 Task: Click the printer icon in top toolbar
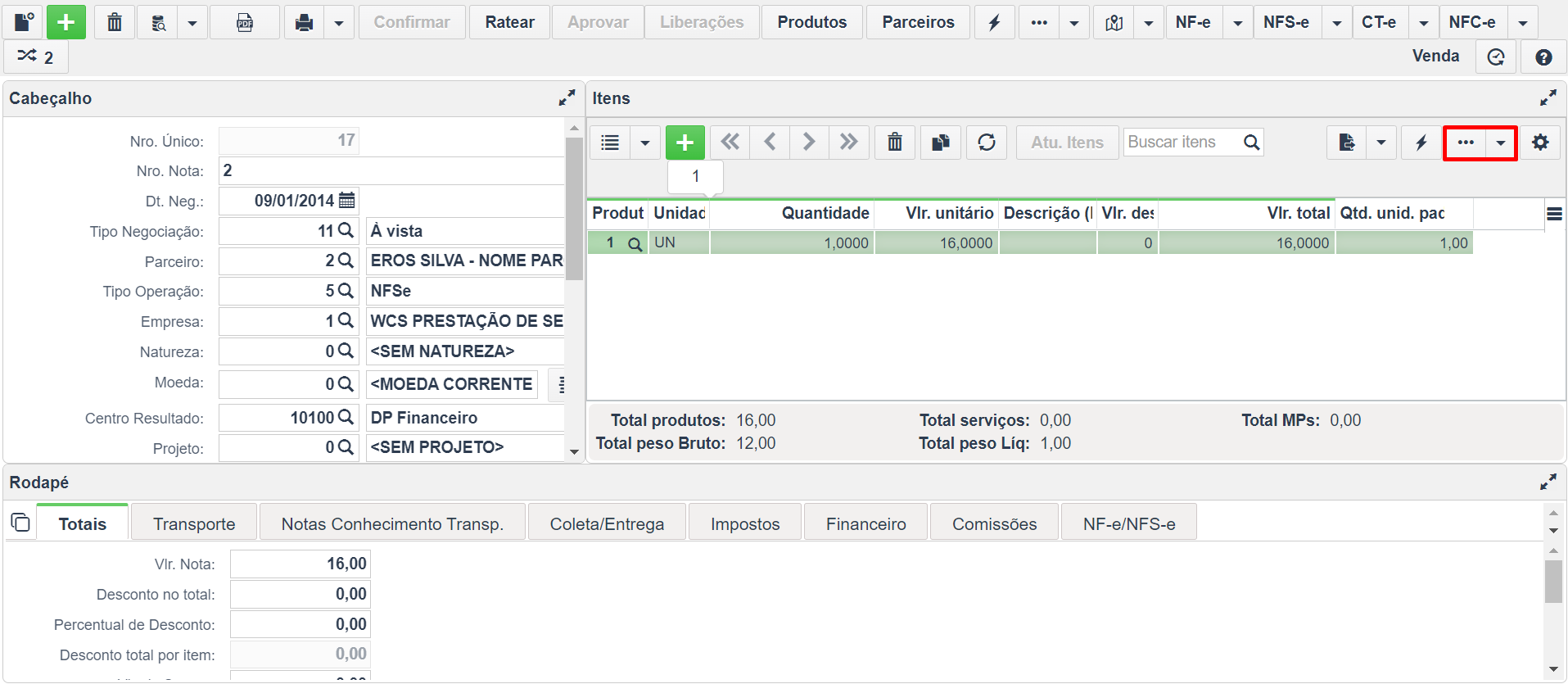tap(305, 22)
